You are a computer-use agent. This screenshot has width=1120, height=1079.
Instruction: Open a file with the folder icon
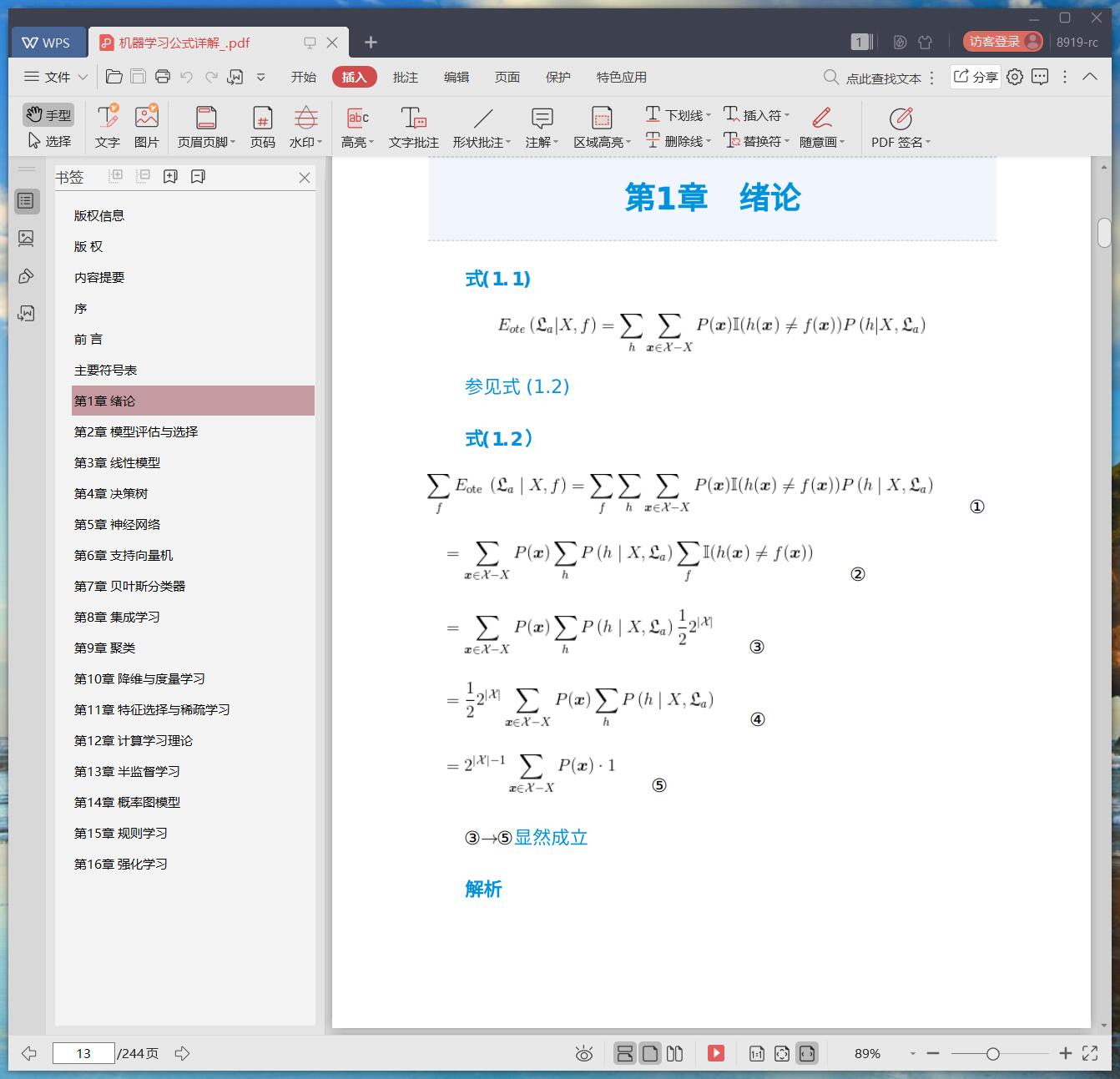[114, 77]
